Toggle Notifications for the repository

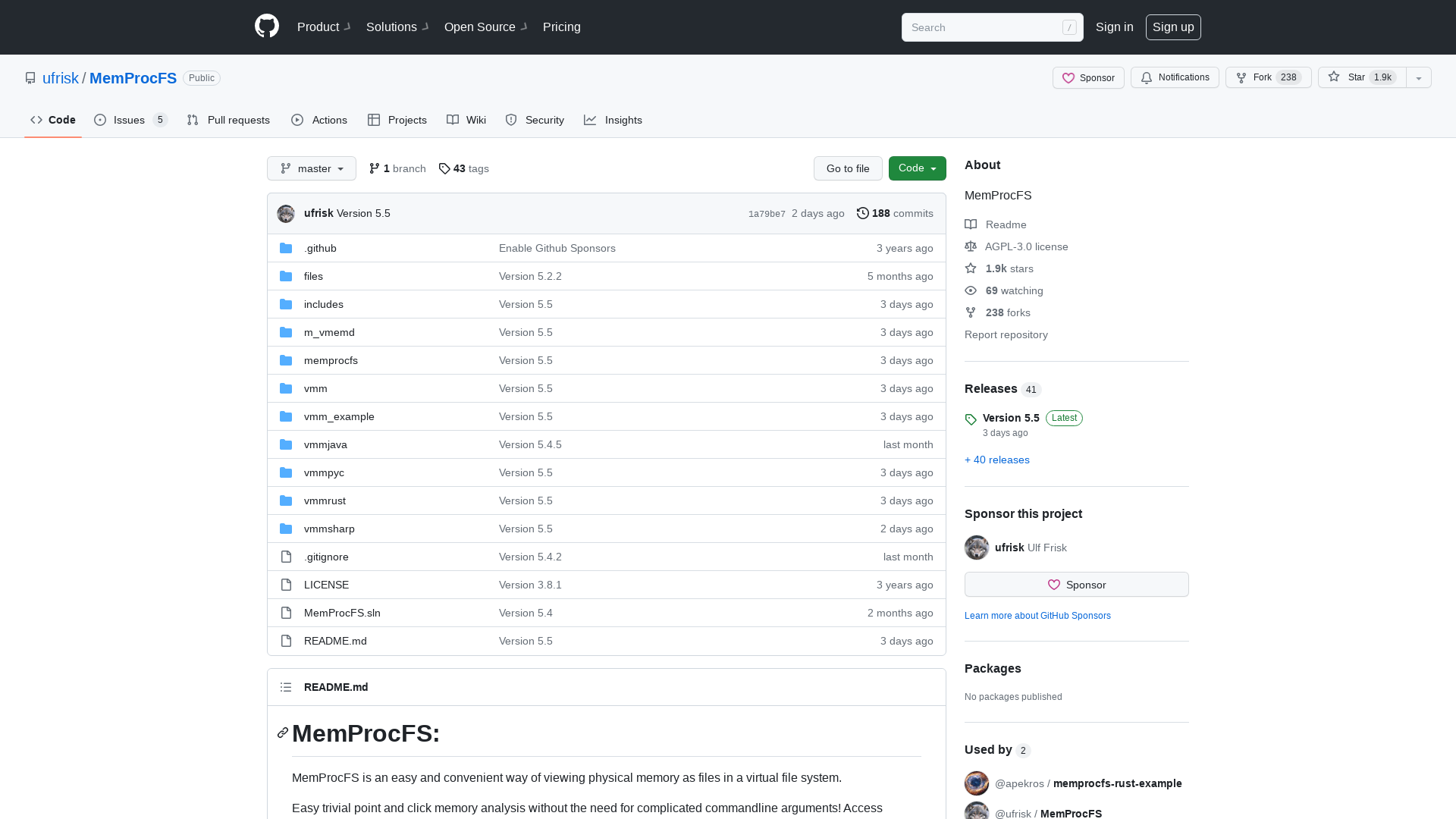pyautogui.click(x=1175, y=77)
